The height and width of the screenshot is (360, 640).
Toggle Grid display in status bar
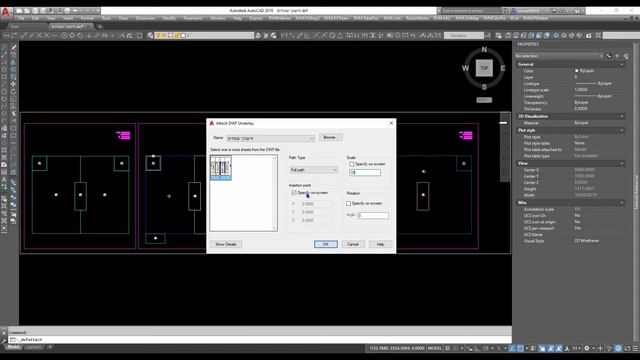(447, 348)
